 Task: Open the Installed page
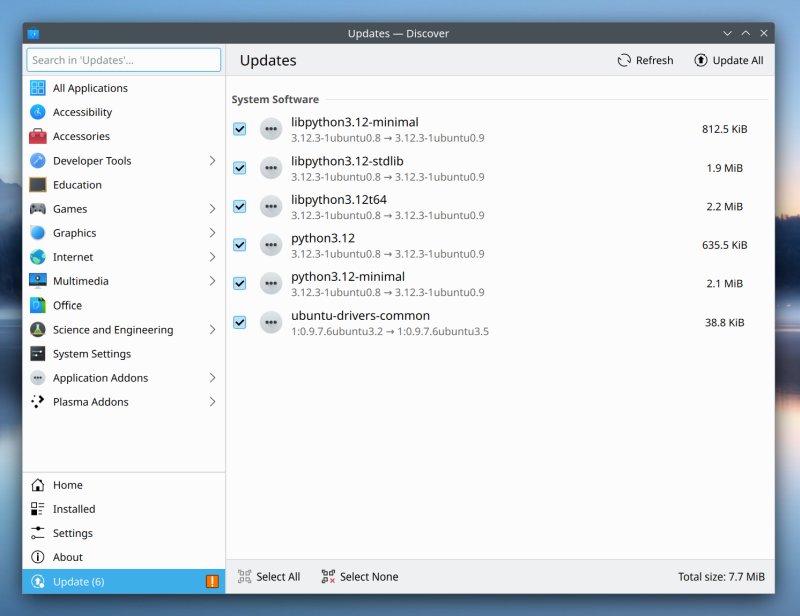coord(74,509)
